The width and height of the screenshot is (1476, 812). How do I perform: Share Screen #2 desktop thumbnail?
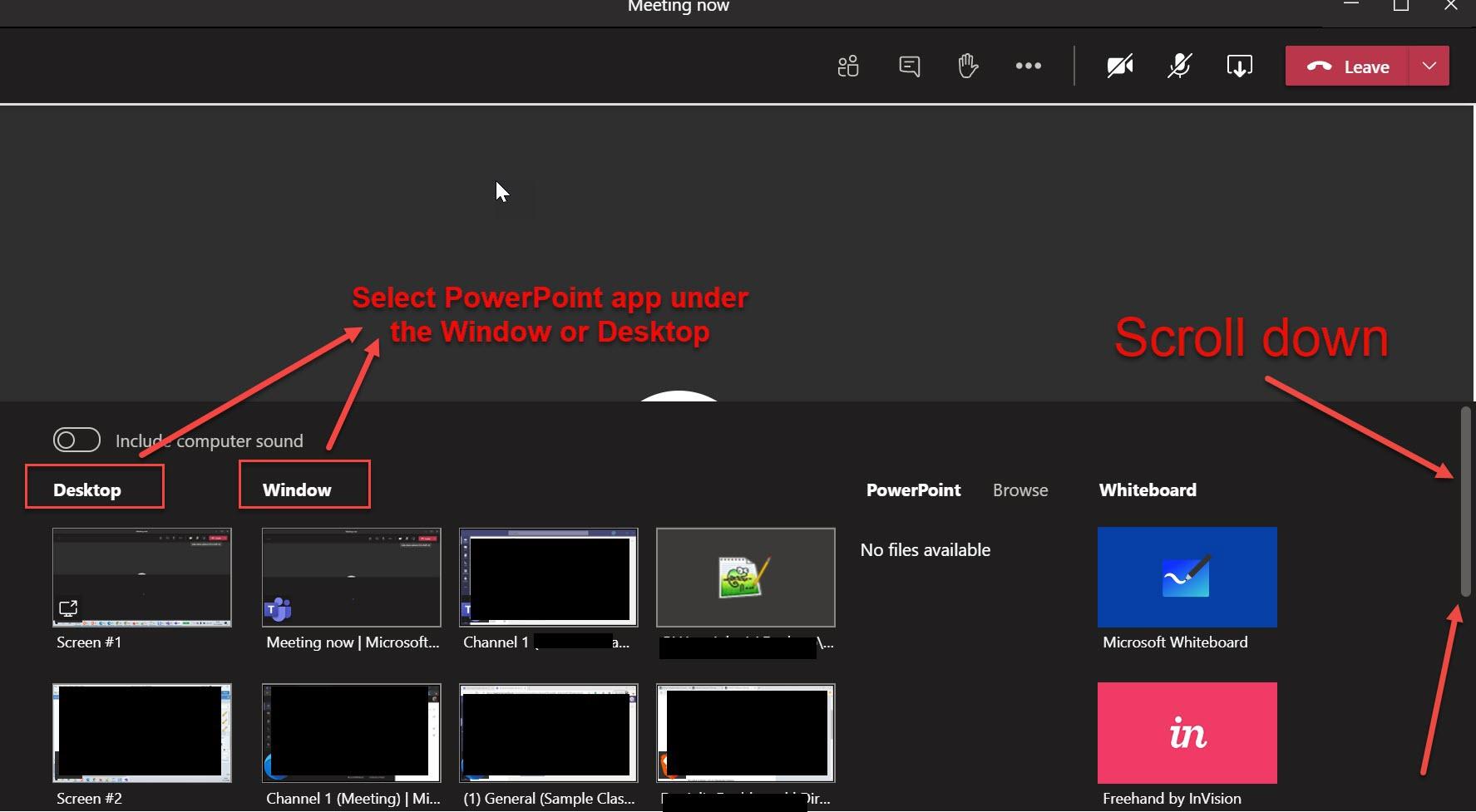pyautogui.click(x=142, y=733)
